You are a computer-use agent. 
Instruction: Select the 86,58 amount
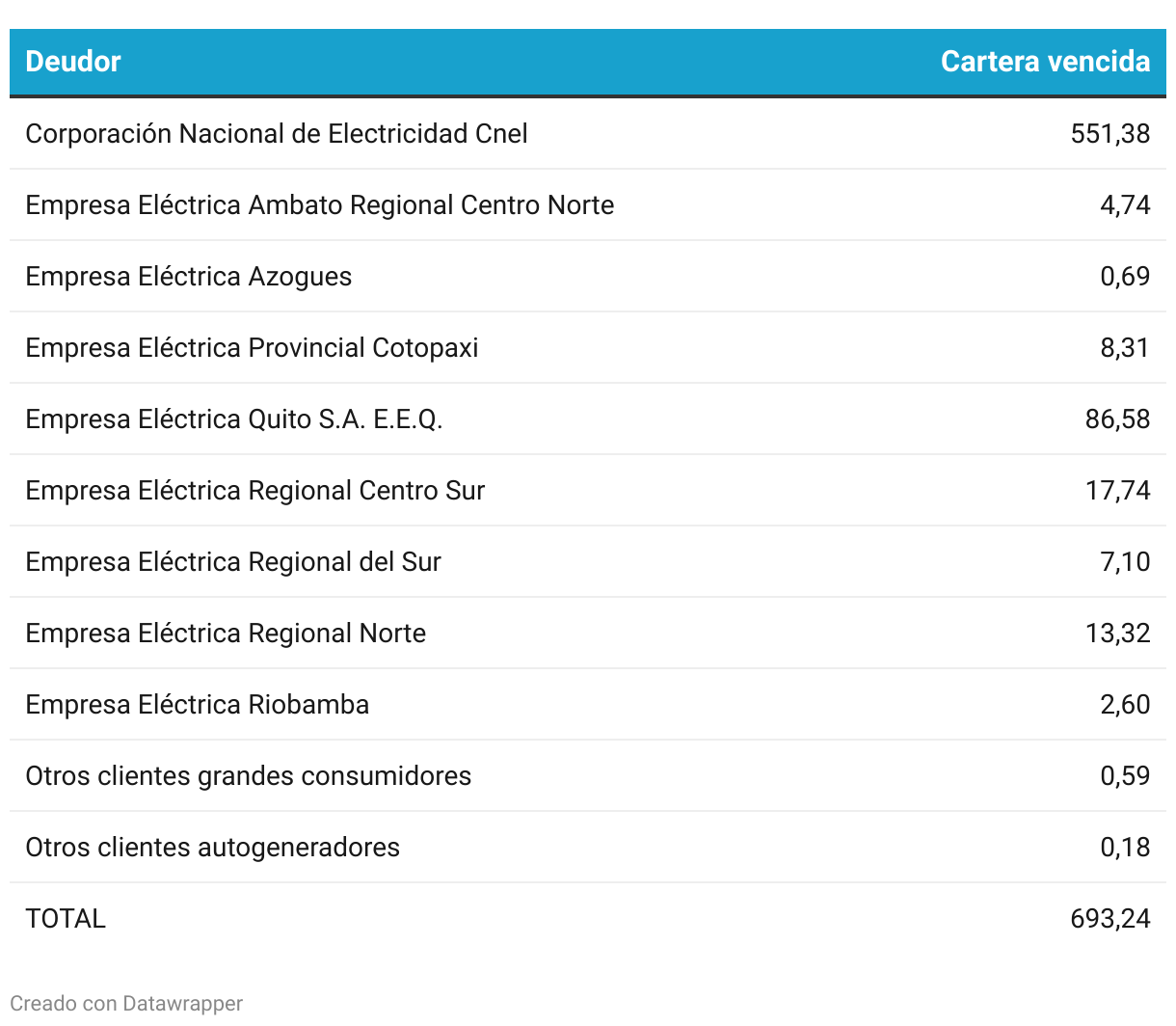(1117, 419)
